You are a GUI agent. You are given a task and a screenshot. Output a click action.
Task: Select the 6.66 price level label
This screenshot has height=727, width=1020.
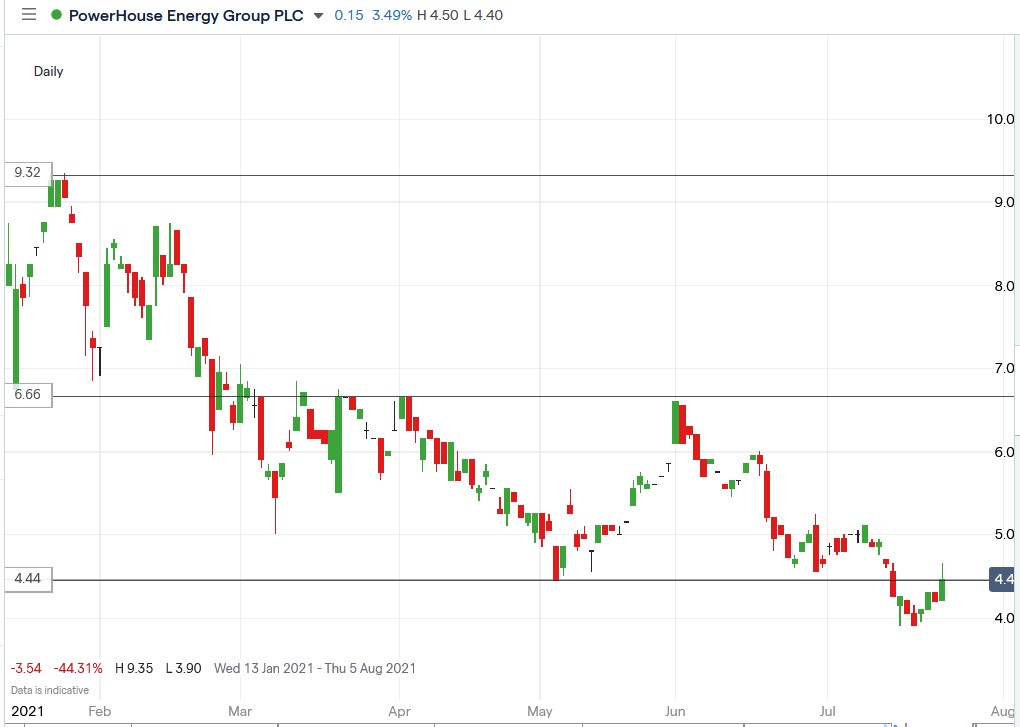(26, 395)
